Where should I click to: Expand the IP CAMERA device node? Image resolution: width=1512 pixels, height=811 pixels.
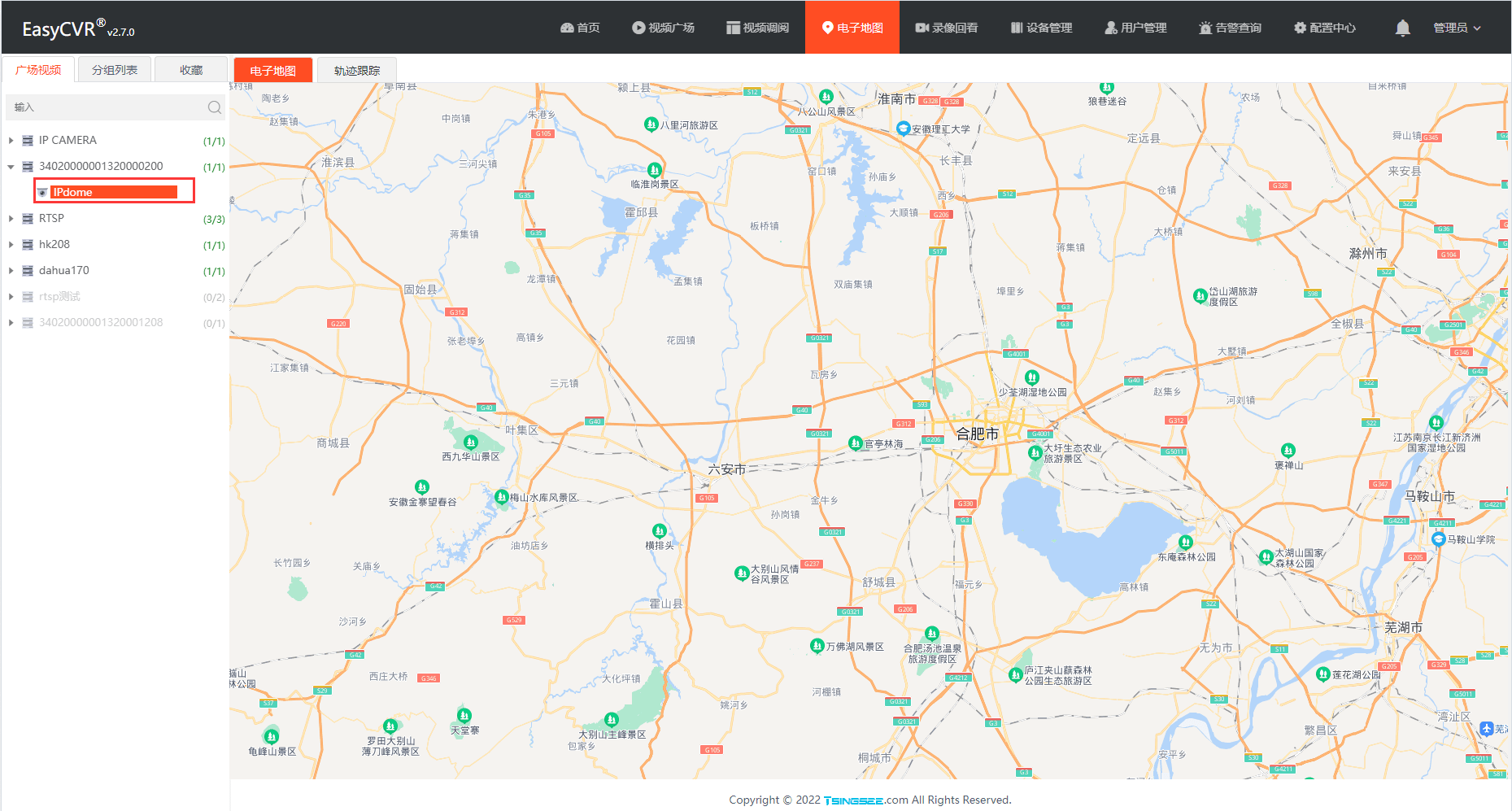(x=11, y=141)
